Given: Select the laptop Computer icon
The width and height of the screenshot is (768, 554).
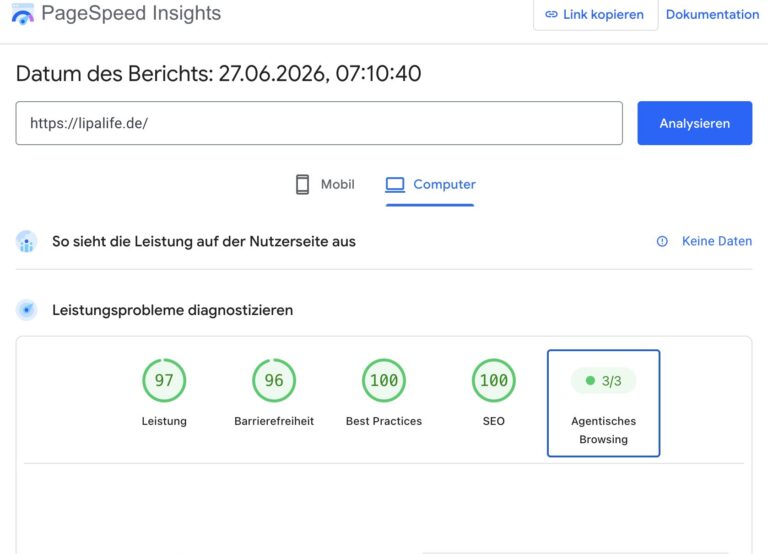Looking at the screenshot, I should coord(395,185).
